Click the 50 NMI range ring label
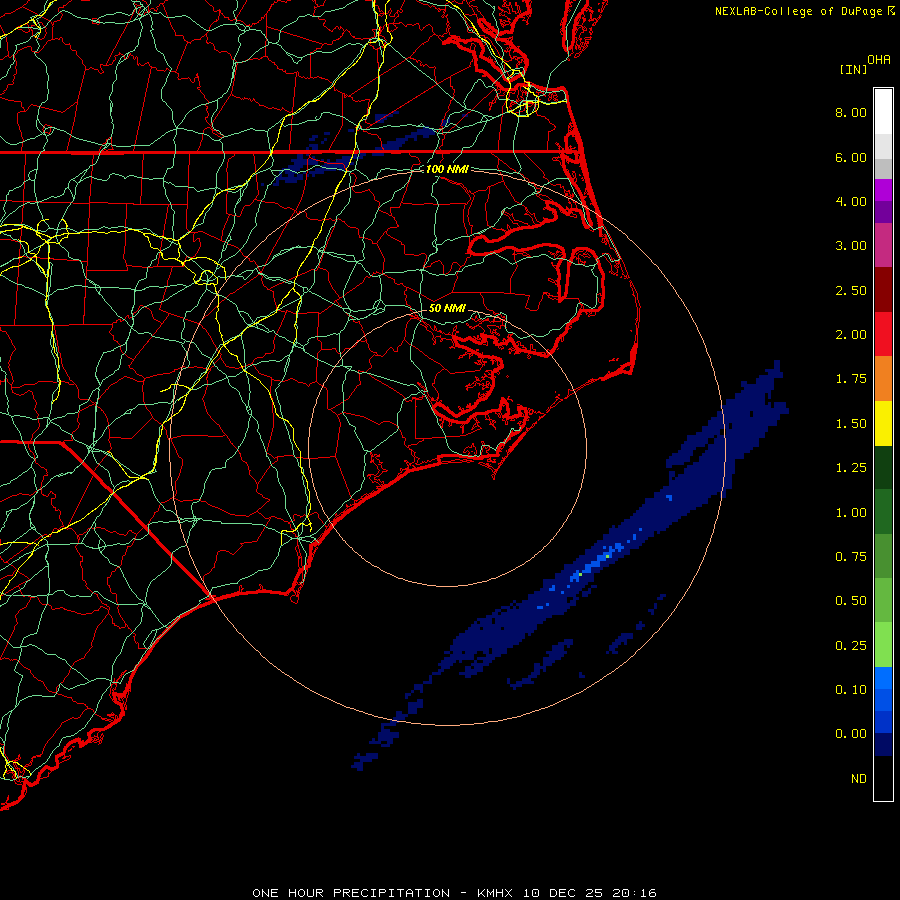Screen dimensions: 900x900 447,308
